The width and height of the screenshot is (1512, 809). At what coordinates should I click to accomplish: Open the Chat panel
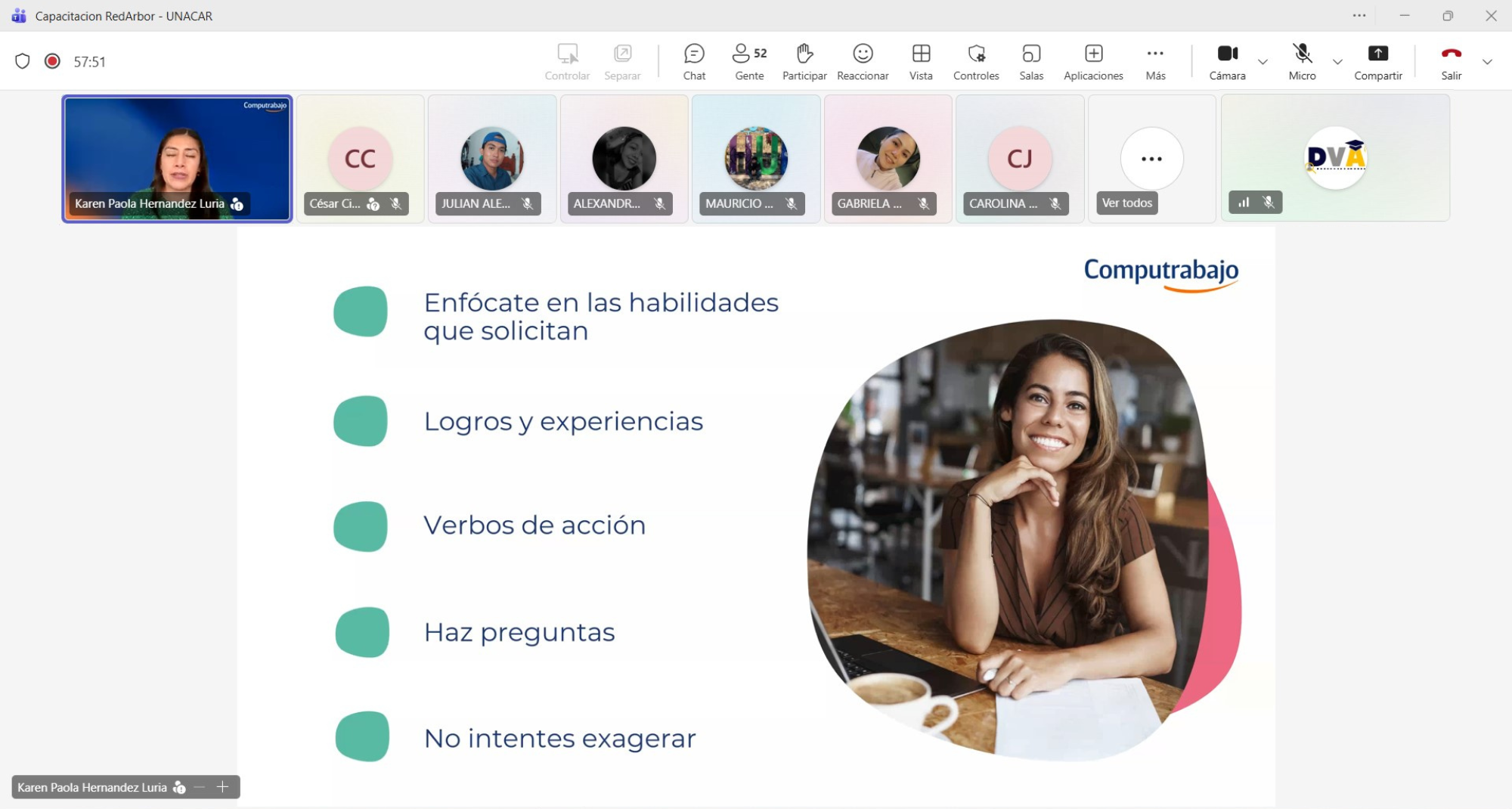pos(693,61)
